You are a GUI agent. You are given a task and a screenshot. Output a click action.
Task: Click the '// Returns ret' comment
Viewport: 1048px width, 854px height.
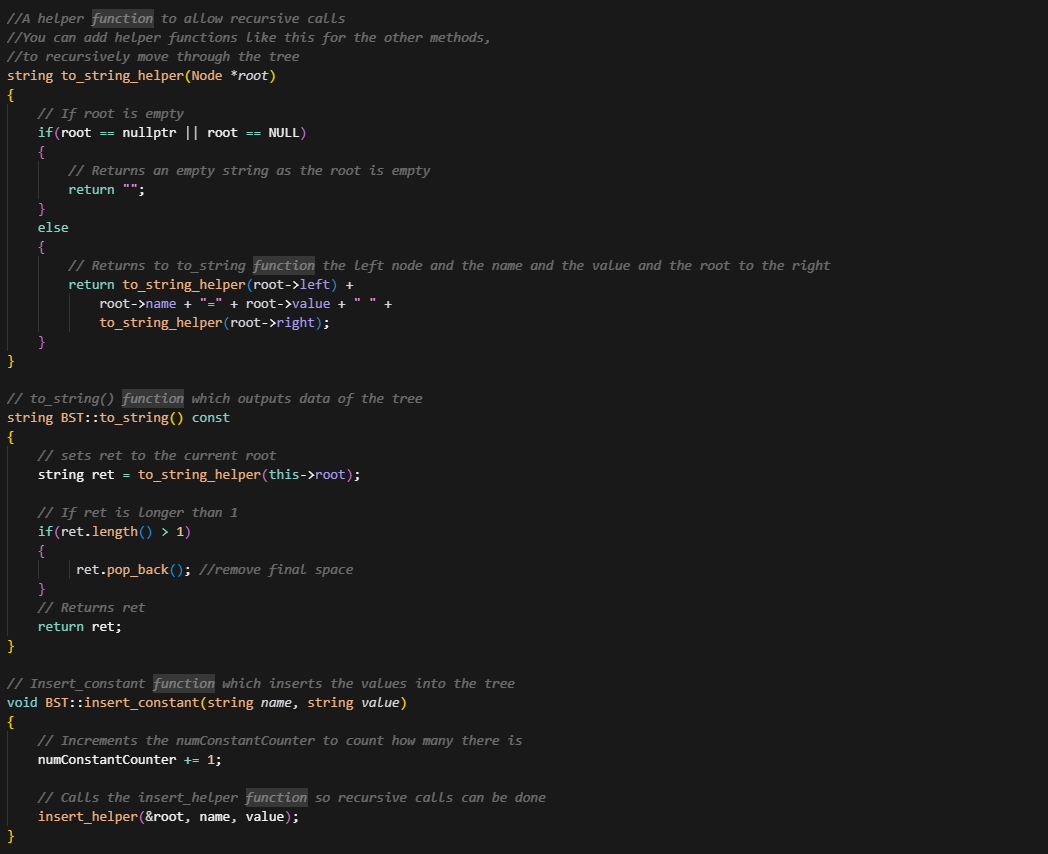tap(91, 607)
